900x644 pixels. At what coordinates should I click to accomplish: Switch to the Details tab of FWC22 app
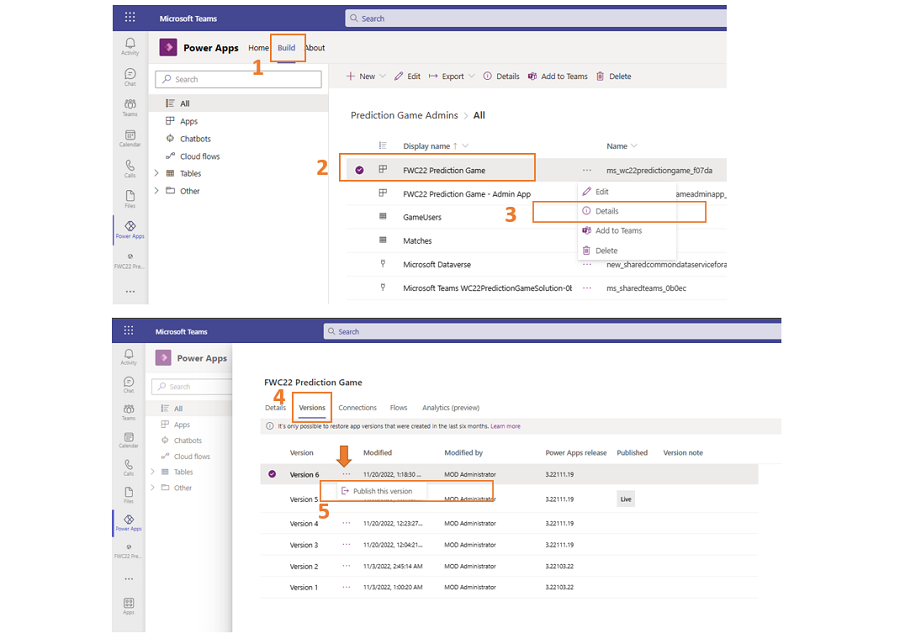click(x=275, y=408)
